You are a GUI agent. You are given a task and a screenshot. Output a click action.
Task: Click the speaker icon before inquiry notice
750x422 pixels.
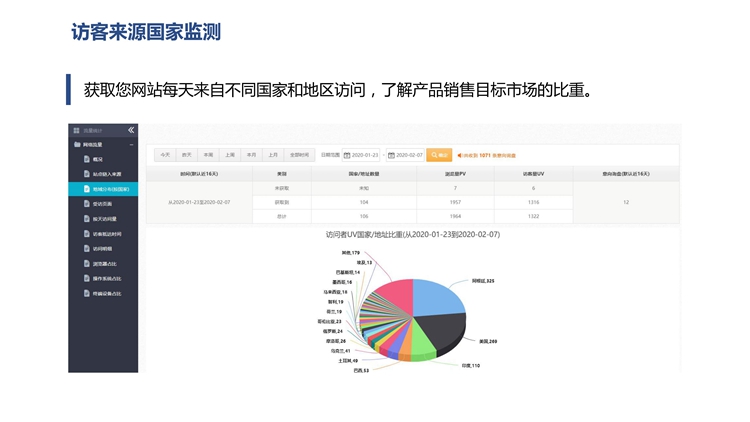pyautogui.click(x=460, y=155)
